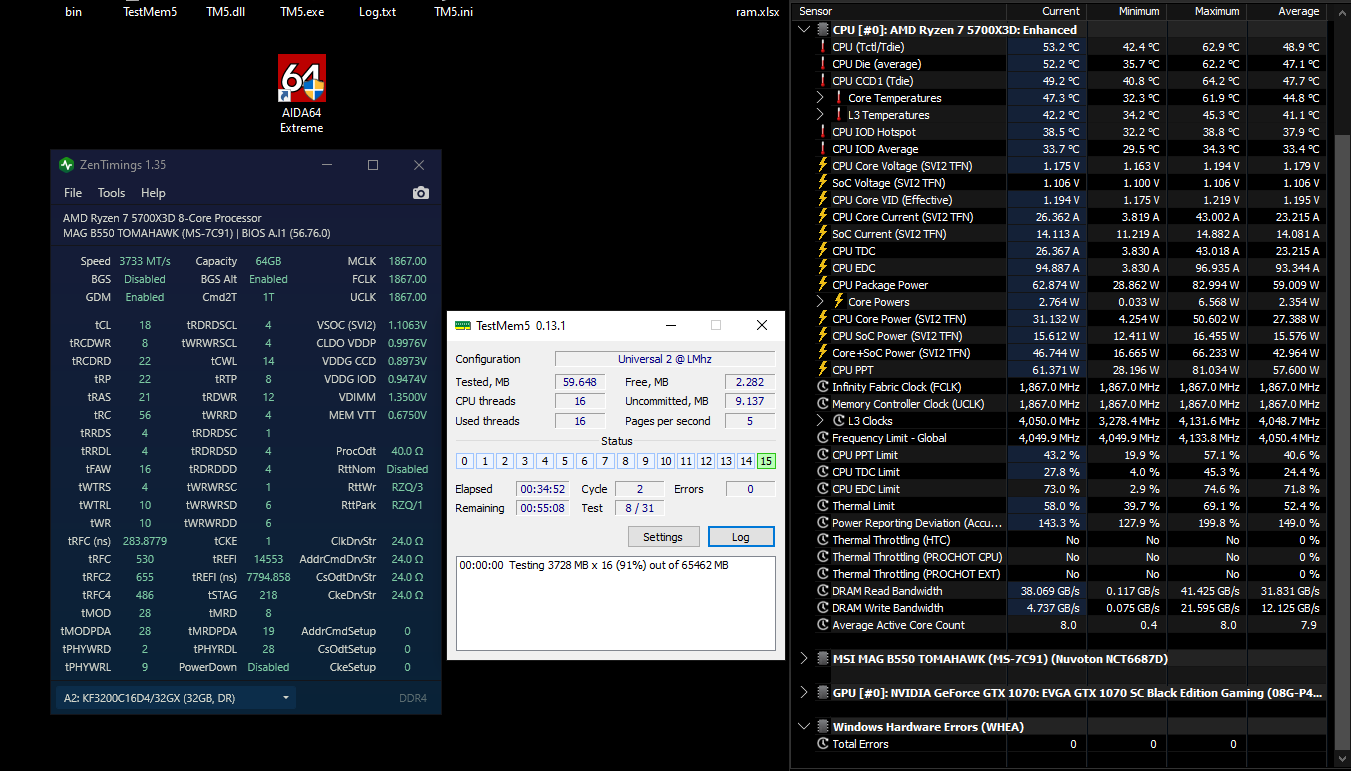This screenshot has height=771, width=1351.
Task: Open the ZenTimings Help menu
Action: (153, 193)
